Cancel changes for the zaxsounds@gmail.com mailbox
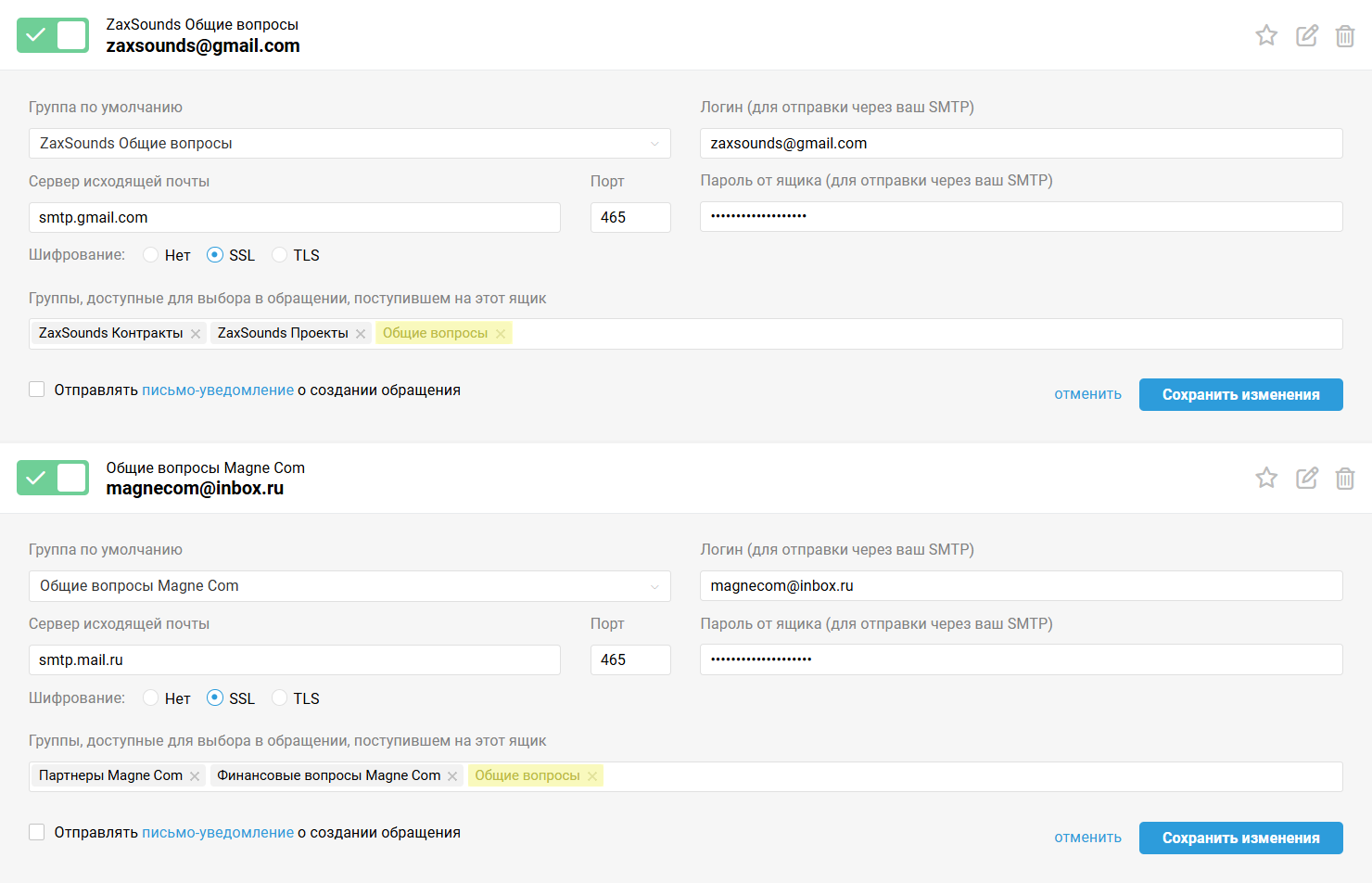 click(x=1087, y=394)
